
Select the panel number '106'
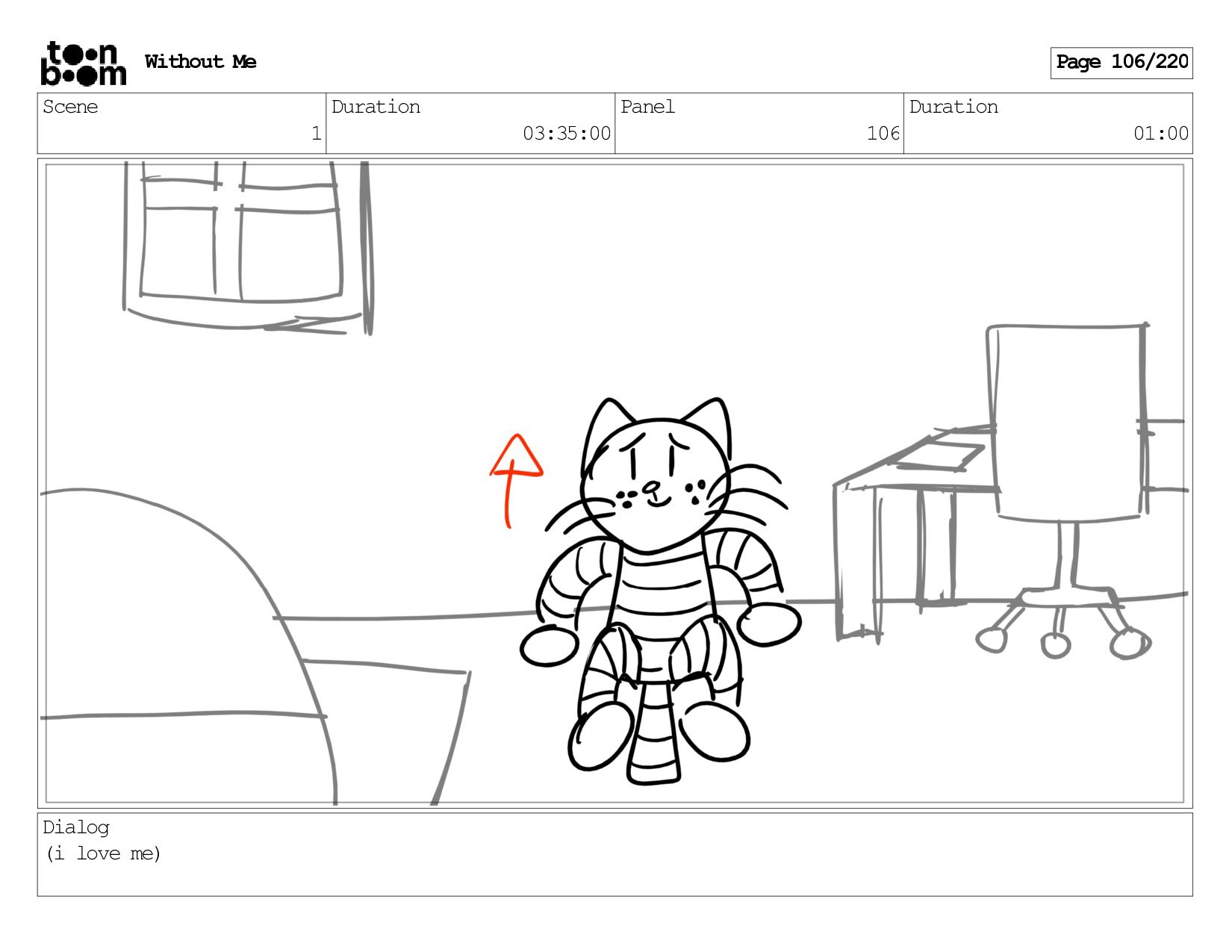click(x=883, y=134)
